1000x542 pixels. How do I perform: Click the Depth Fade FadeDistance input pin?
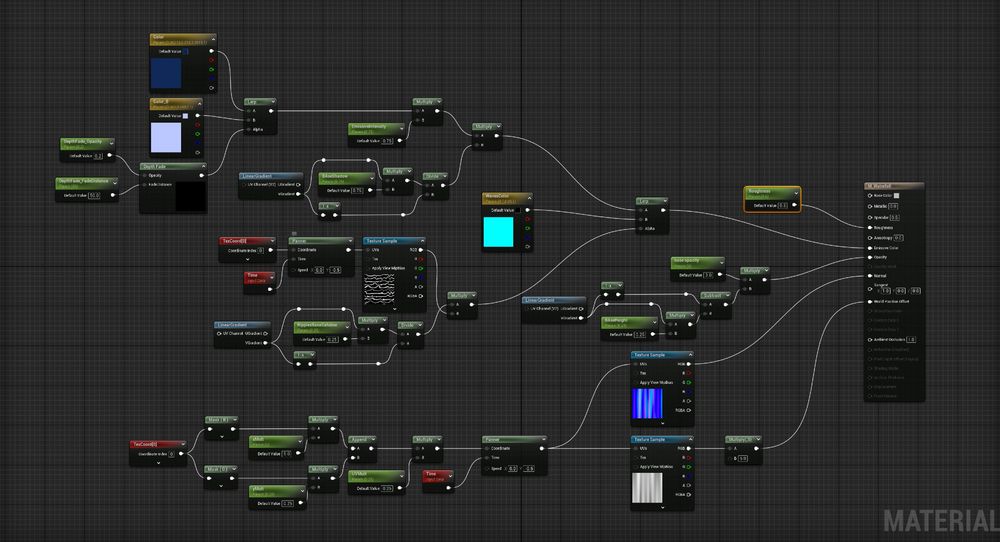145,185
